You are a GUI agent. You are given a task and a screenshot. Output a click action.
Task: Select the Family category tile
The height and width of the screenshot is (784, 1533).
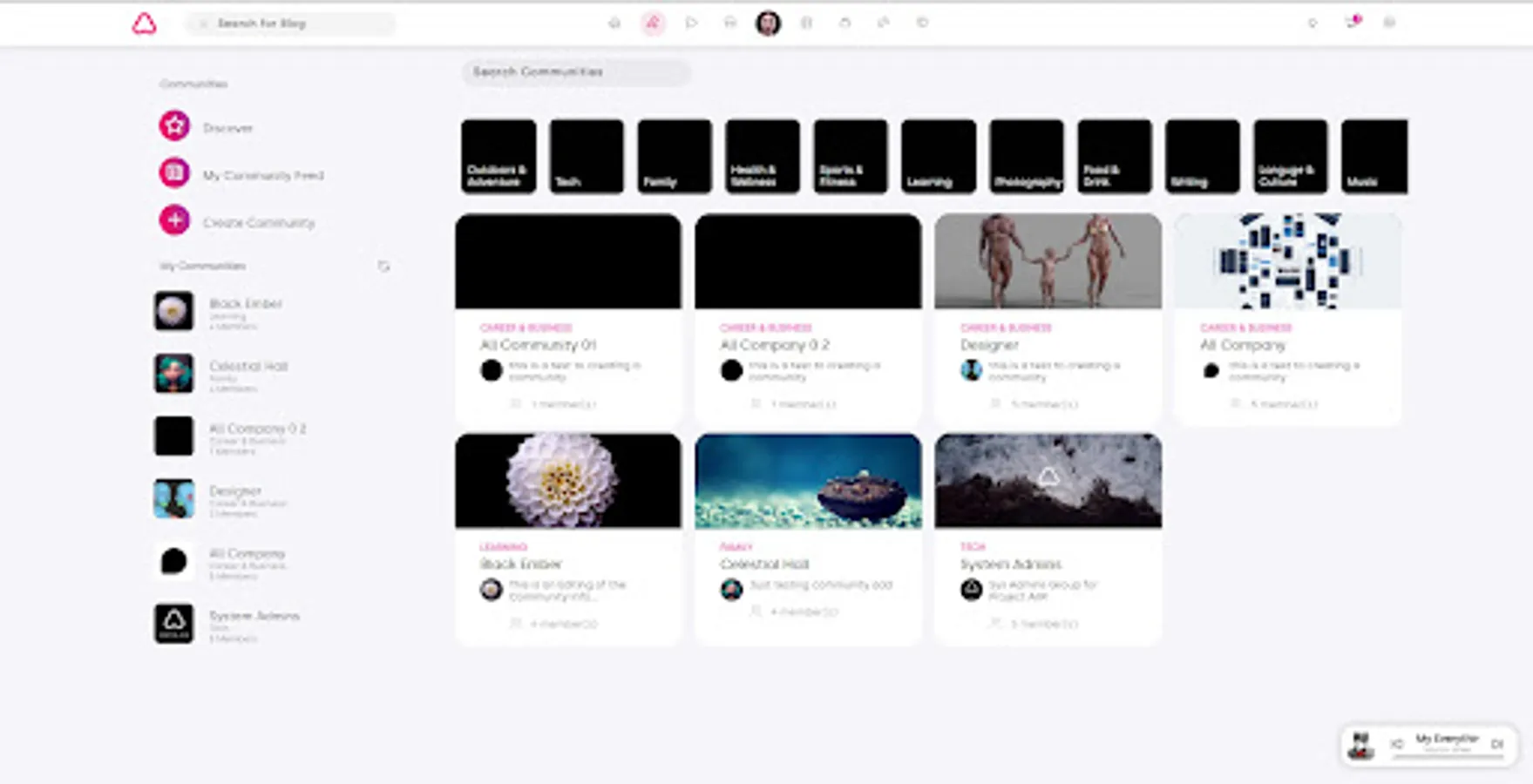(675, 157)
